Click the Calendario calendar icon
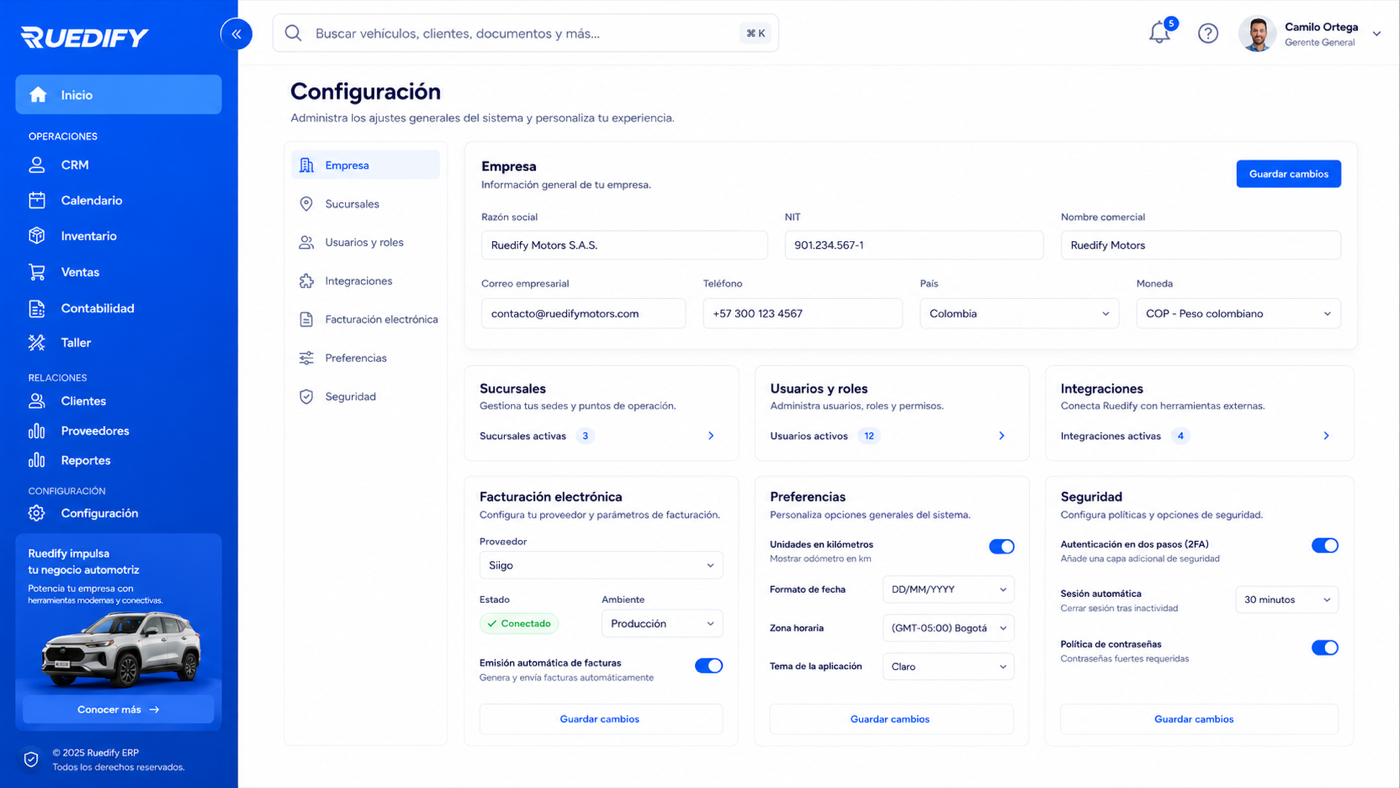The height and width of the screenshot is (788, 1400). click(x=37, y=200)
